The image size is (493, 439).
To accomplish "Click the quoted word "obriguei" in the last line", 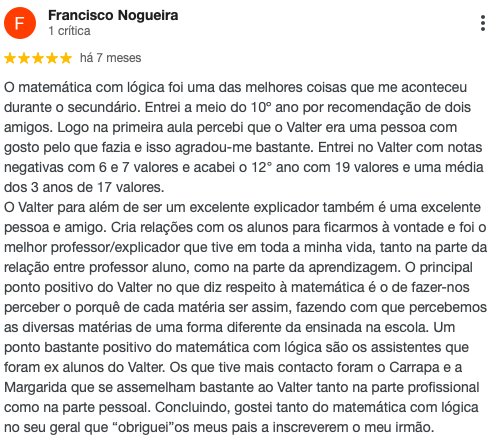I will tap(144, 427).
